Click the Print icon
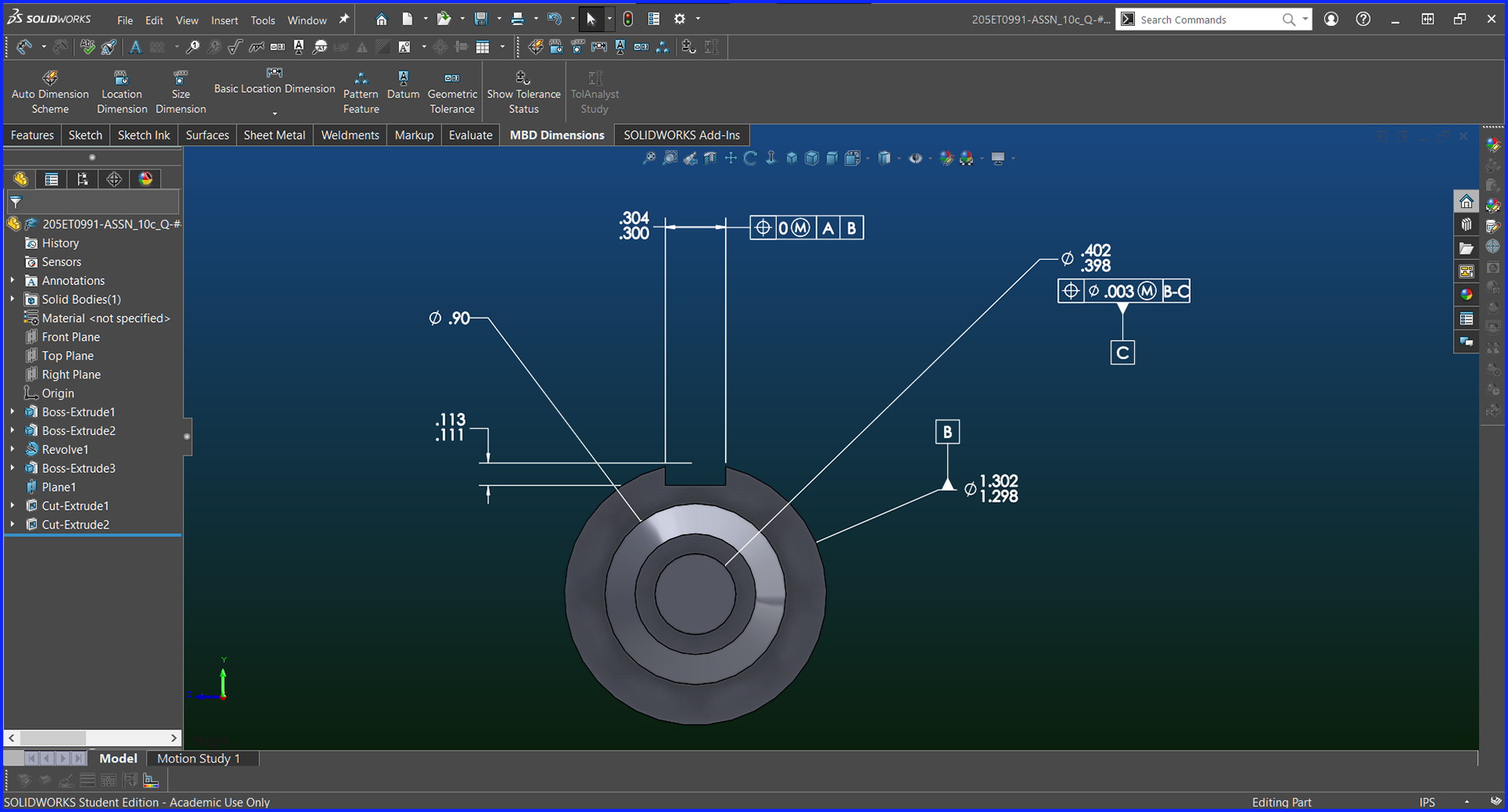Viewport: 1508px width, 812px height. point(518,19)
